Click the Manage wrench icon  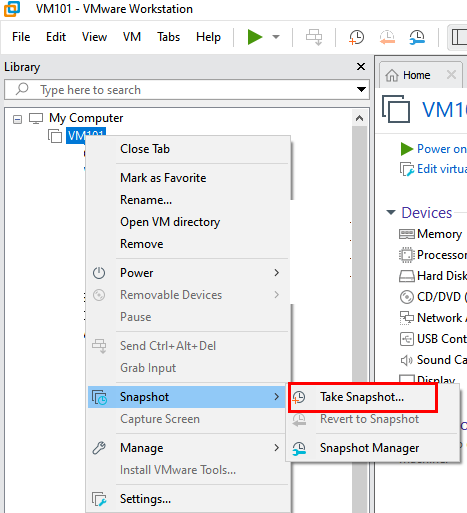[x=99, y=448]
